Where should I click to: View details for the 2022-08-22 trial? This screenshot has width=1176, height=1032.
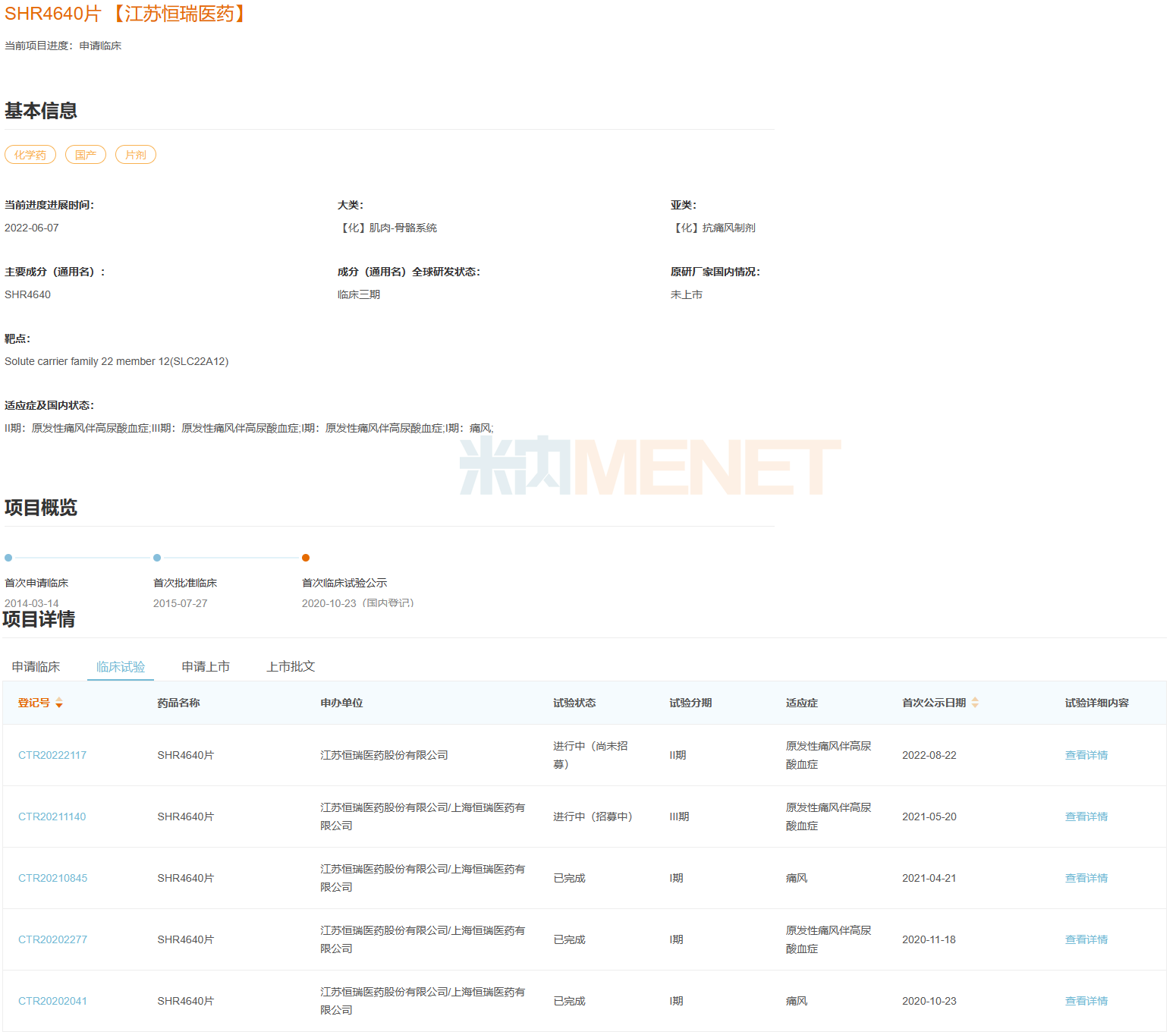coord(1086,755)
